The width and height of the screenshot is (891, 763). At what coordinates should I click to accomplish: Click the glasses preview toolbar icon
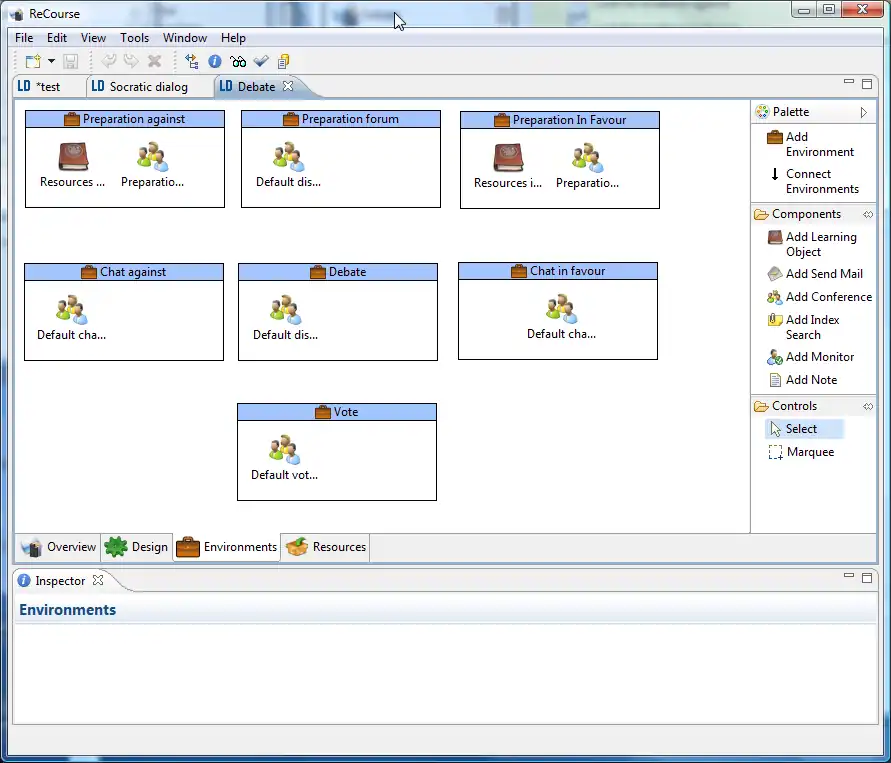click(x=238, y=62)
